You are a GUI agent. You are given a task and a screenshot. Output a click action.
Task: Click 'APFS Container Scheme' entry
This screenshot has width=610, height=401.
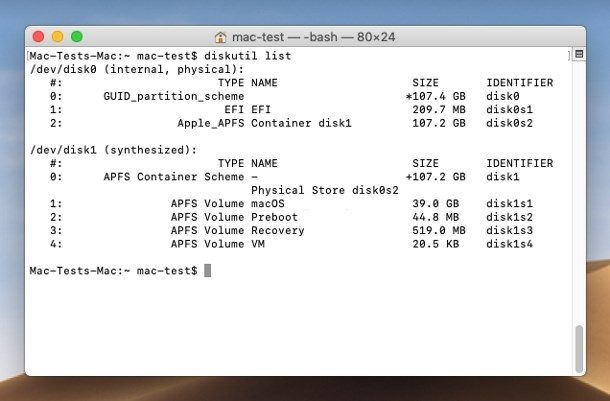[174, 177]
